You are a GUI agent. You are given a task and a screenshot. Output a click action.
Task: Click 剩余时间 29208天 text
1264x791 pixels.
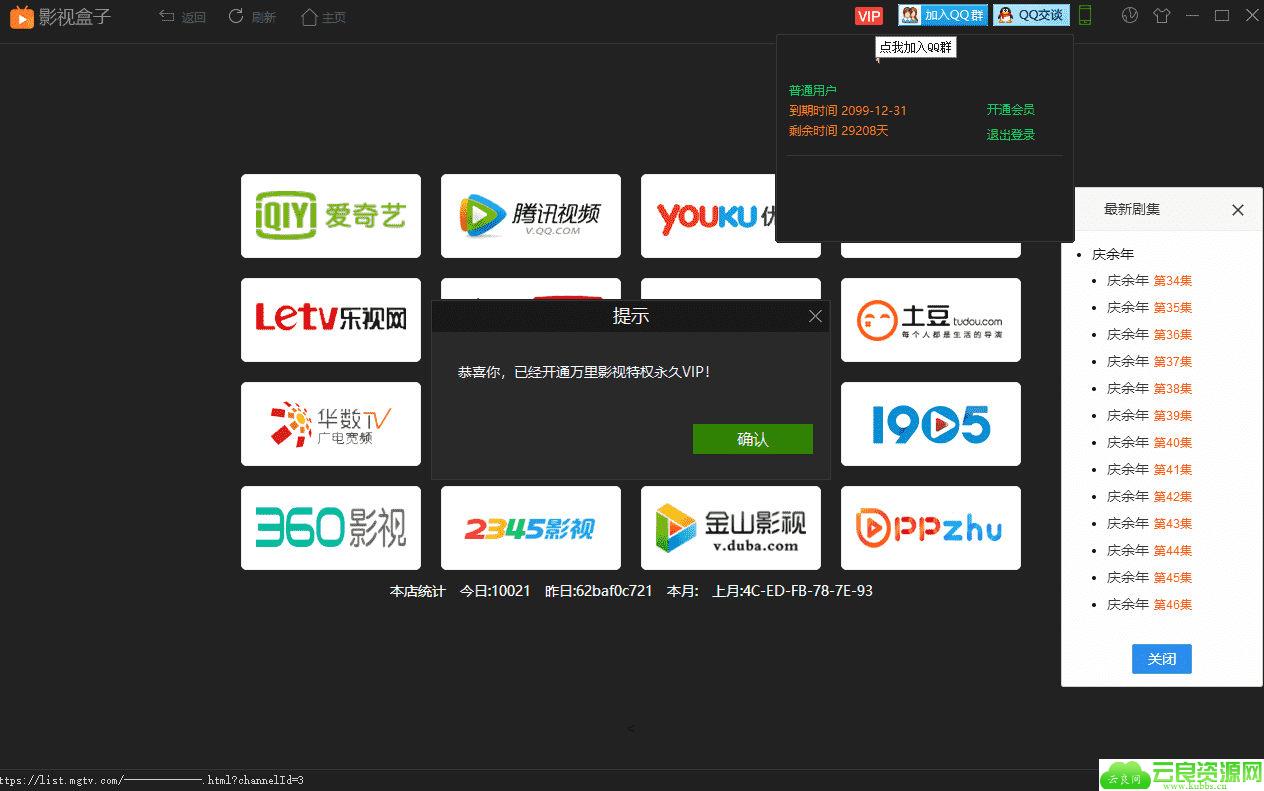click(x=838, y=131)
